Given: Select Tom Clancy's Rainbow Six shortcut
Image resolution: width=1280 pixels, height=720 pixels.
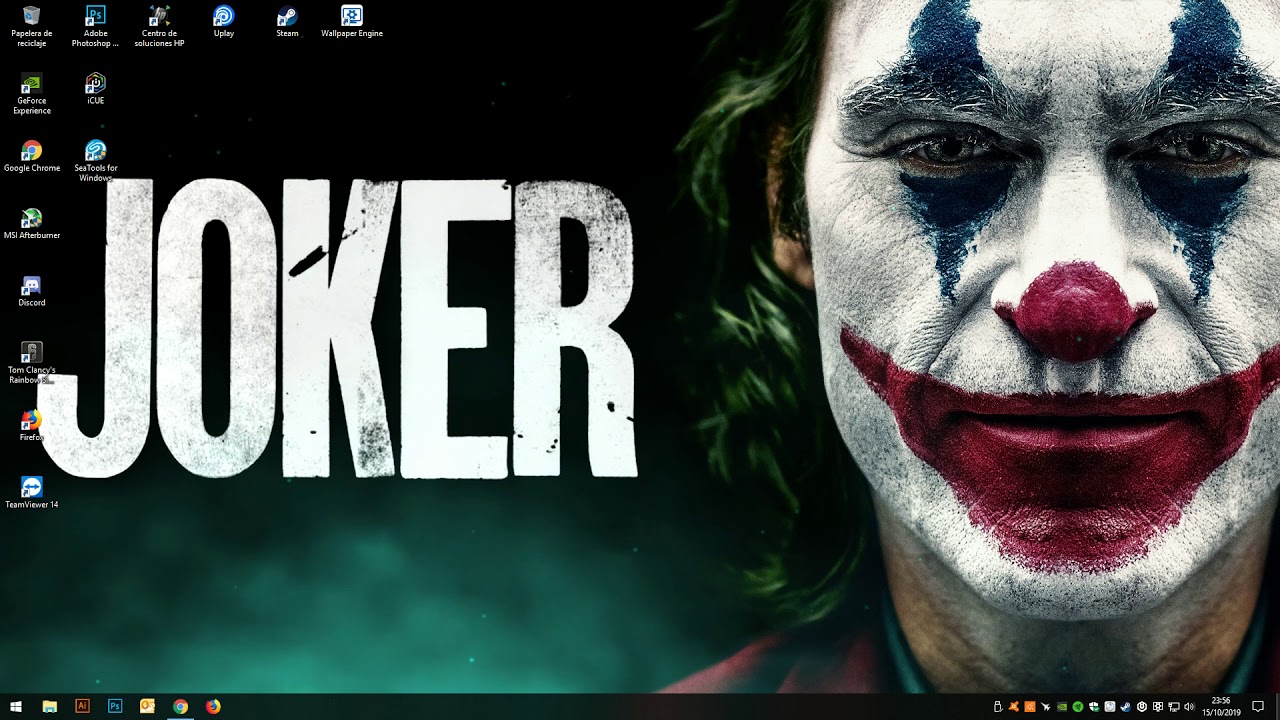Looking at the screenshot, I should pos(32,363).
